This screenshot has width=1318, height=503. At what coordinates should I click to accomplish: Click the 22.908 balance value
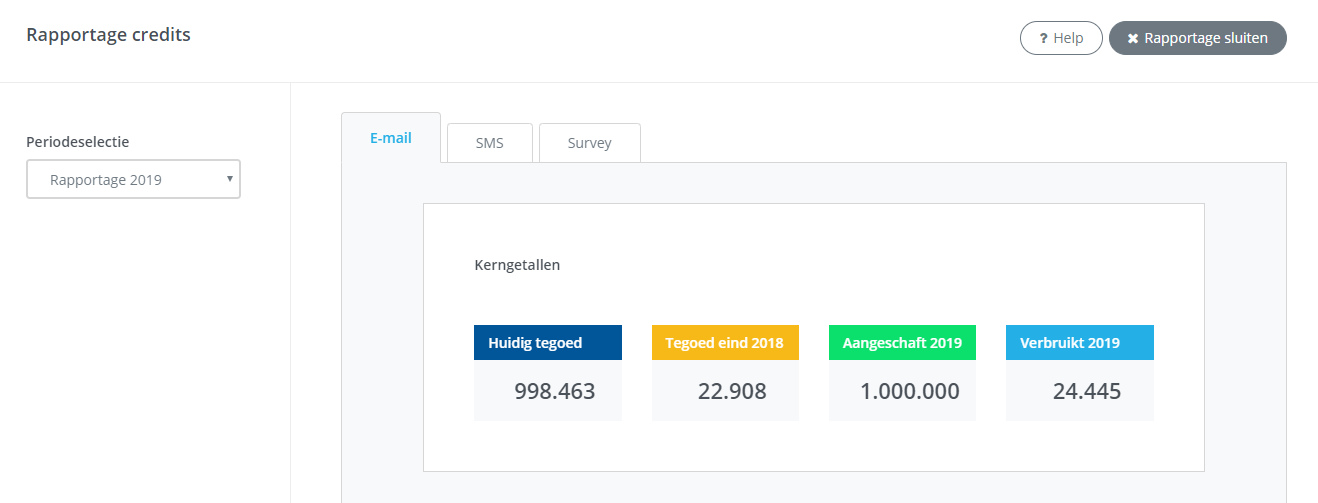[732, 391]
